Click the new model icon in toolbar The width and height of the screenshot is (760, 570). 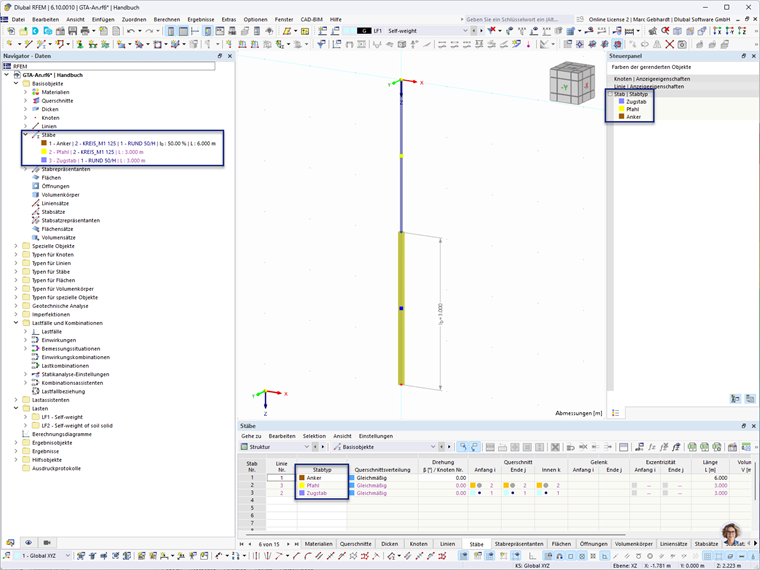pos(11,31)
